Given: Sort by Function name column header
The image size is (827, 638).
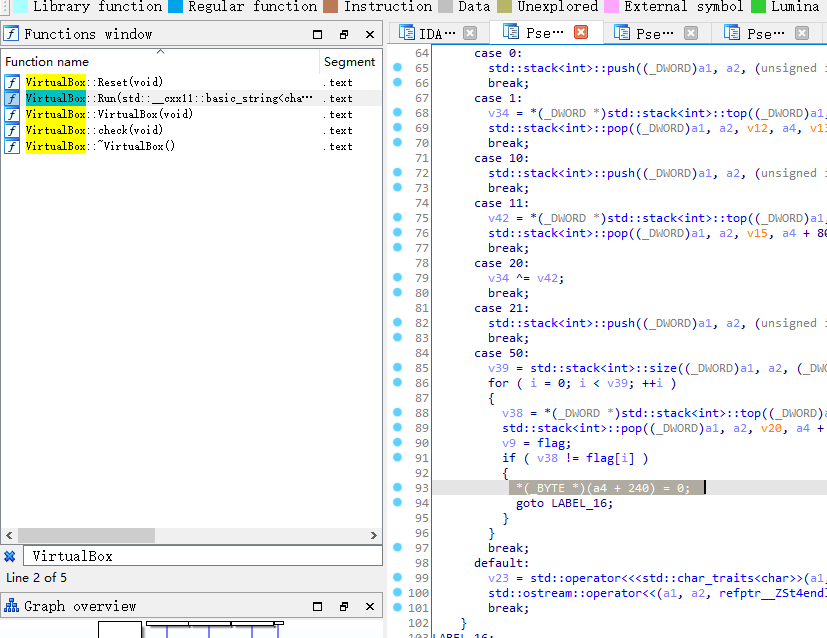Looking at the screenshot, I should [x=160, y=62].
